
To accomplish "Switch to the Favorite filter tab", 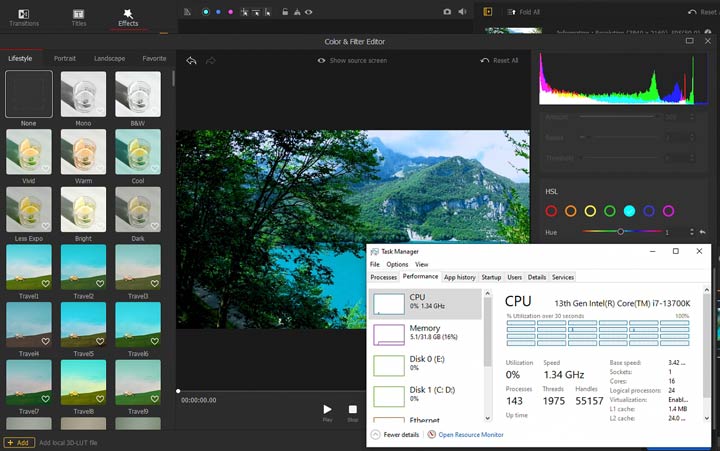I will click(154, 58).
